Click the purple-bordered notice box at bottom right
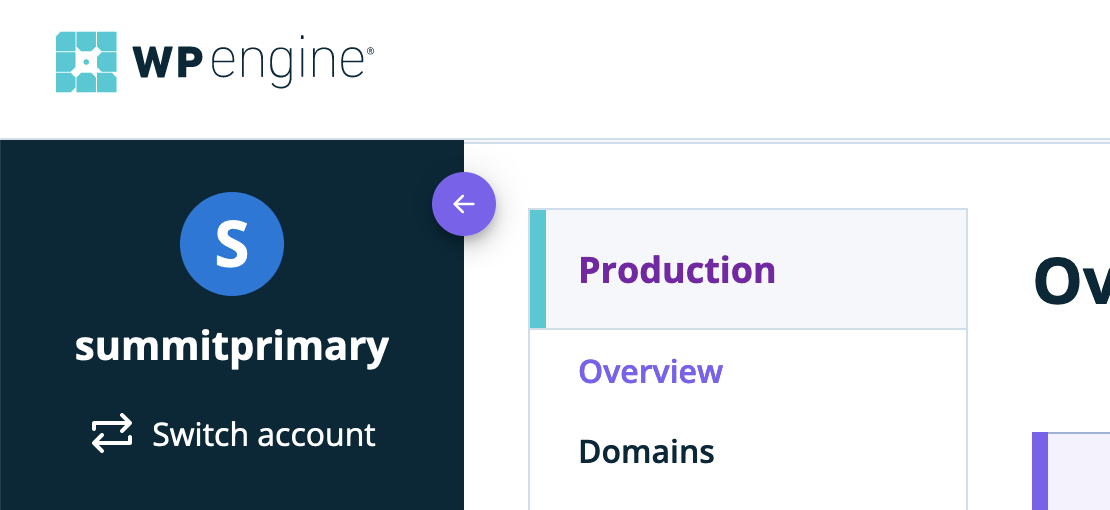The height and width of the screenshot is (510, 1110). tap(1071, 471)
